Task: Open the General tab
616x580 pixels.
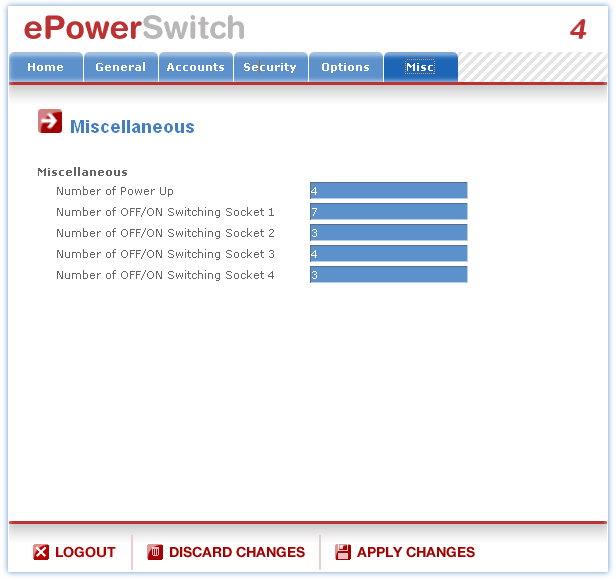Action: point(120,67)
